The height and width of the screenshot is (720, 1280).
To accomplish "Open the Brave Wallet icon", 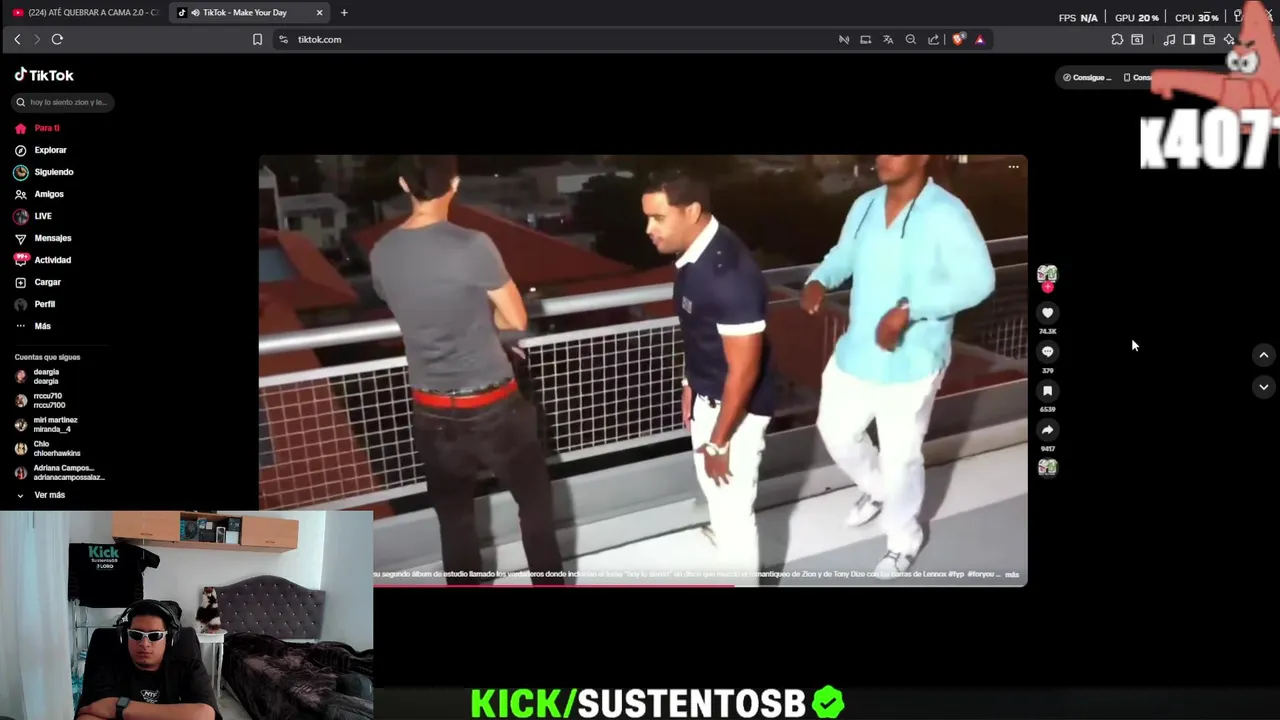I will [1209, 39].
